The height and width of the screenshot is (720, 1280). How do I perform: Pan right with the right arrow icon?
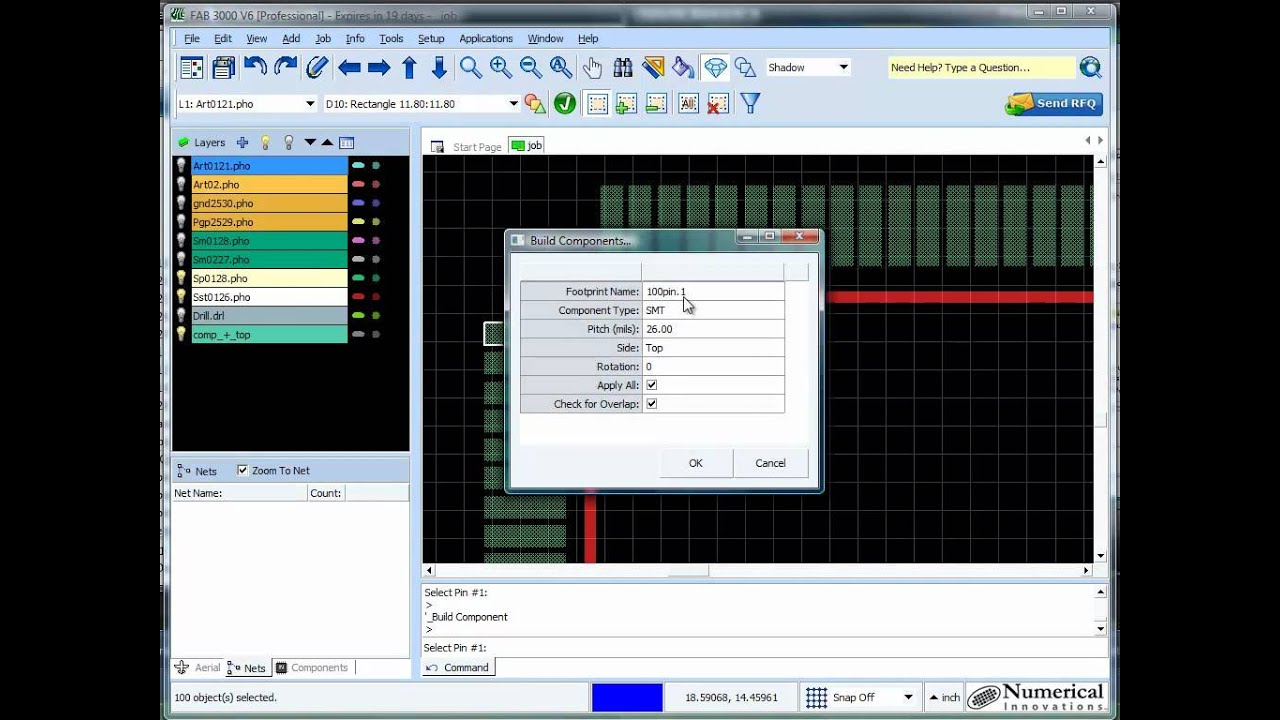[379, 67]
